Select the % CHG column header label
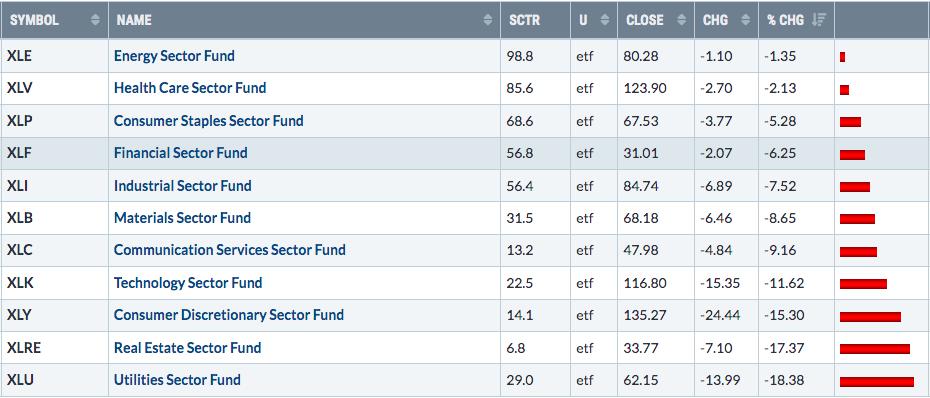 (x=785, y=20)
